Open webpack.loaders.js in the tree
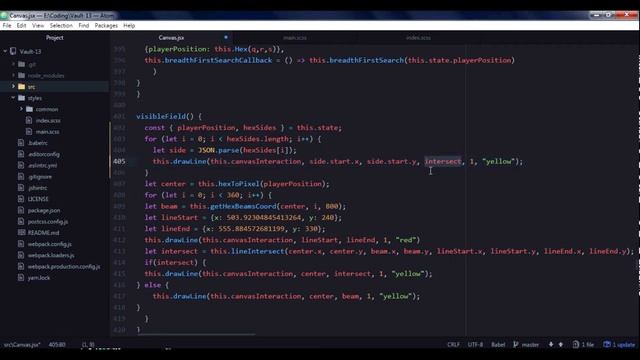Viewport: 640px width, 360px height. tap(51, 255)
